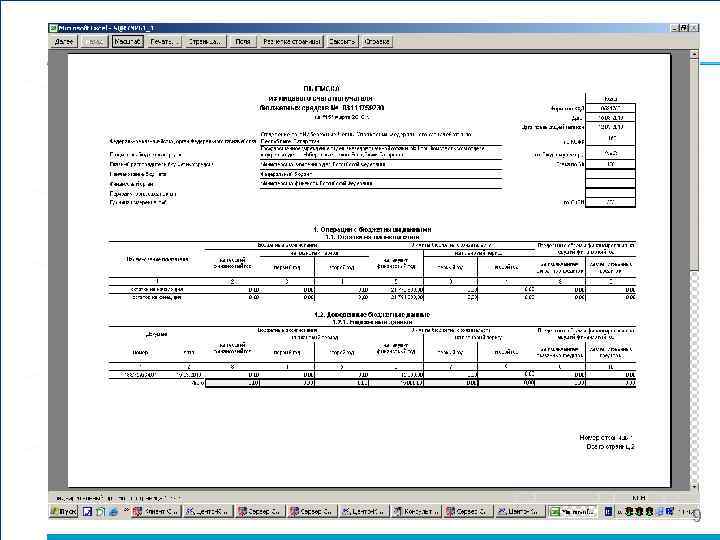This screenshot has width=720, height=540.
Task: Click heading '1. Операции с бюджетными данными'
Action: tap(372, 229)
